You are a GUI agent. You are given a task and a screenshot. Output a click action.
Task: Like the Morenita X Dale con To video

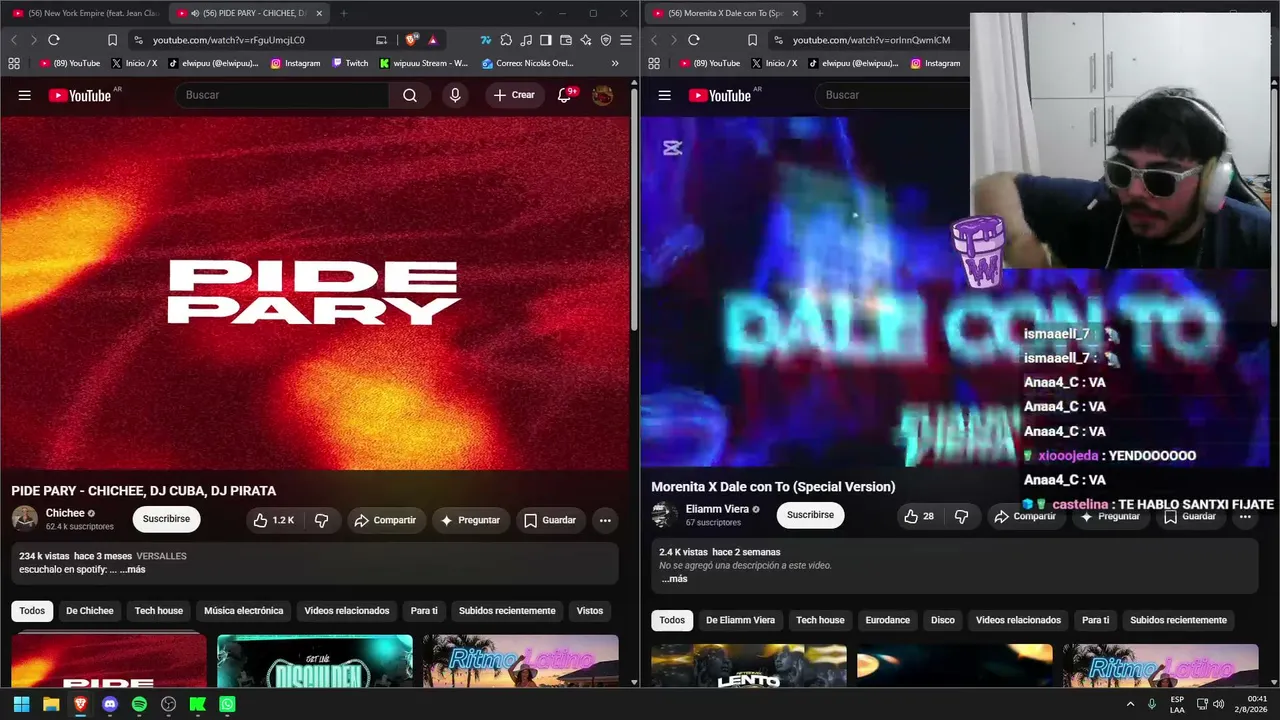919,516
